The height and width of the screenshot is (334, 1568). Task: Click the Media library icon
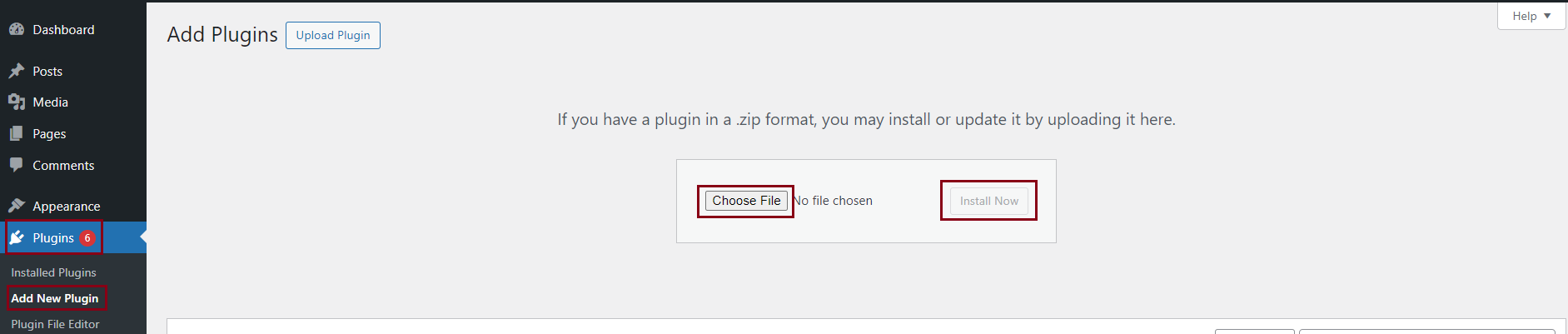tap(17, 102)
